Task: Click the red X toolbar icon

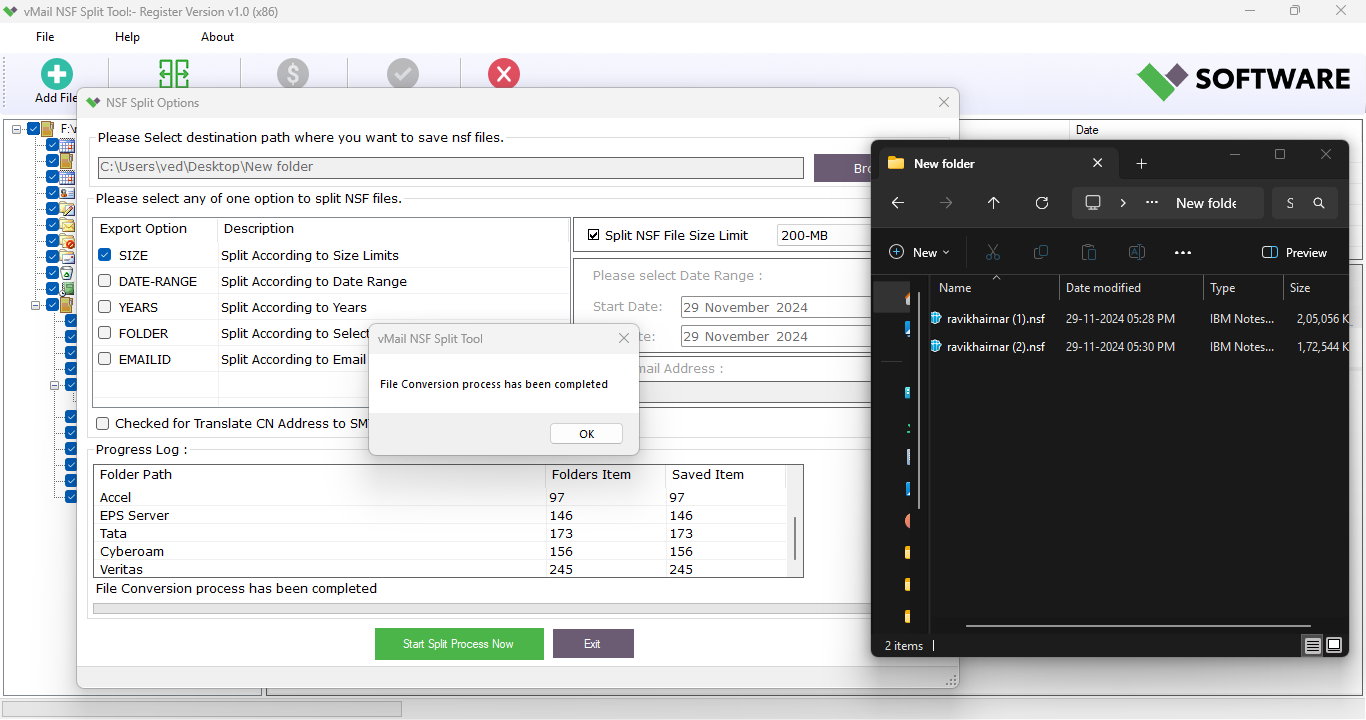Action: click(x=504, y=74)
